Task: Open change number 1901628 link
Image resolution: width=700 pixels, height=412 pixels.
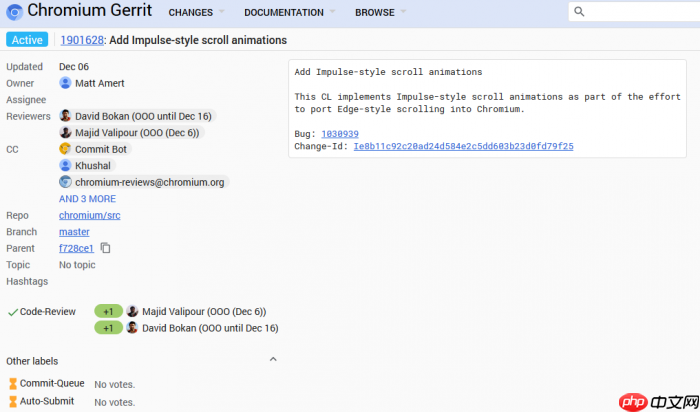Action: [81, 40]
